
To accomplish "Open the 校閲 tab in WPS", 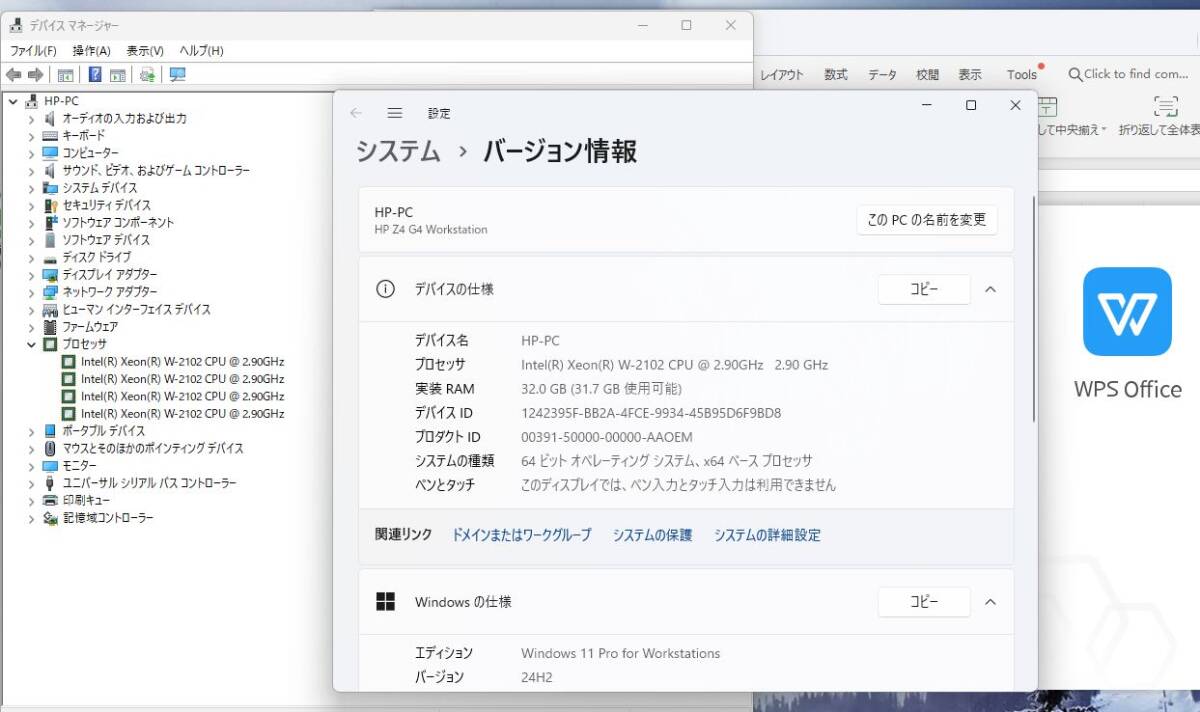I will tap(927, 75).
